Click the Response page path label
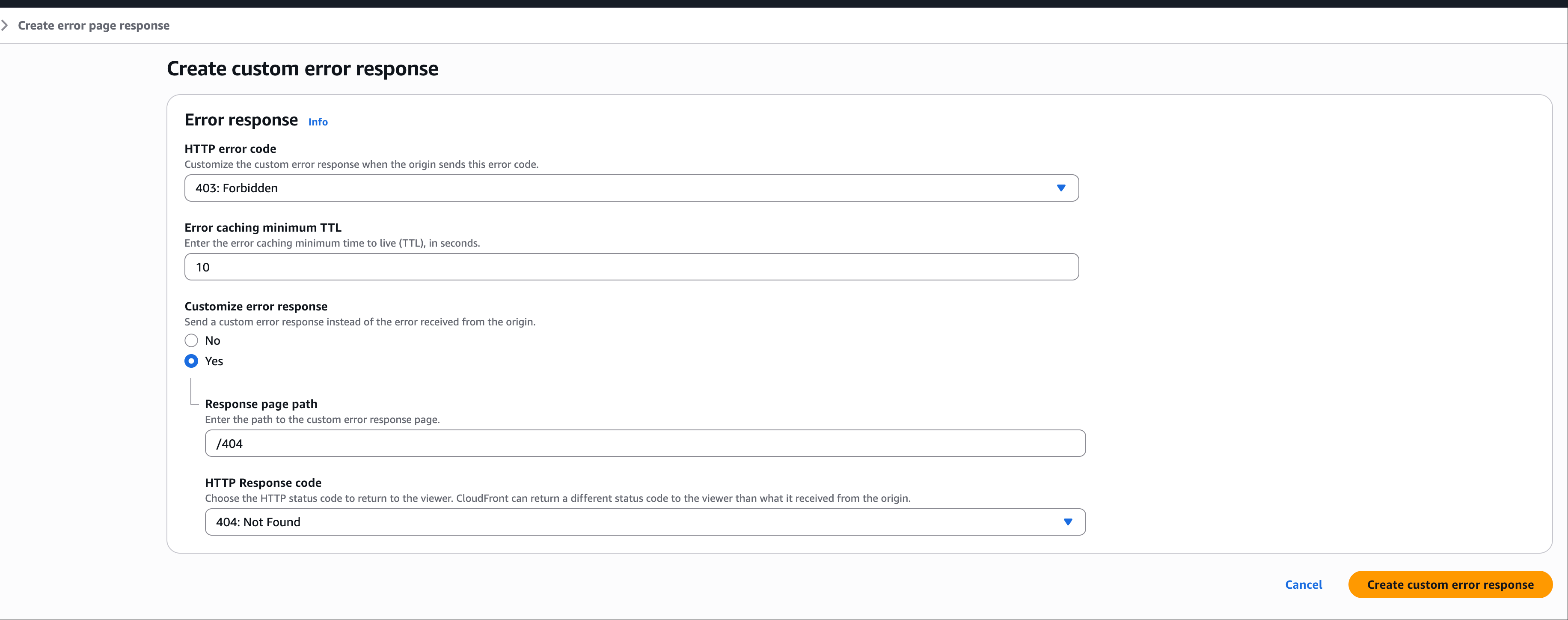Screen dimensions: 1568x620 (x=261, y=404)
